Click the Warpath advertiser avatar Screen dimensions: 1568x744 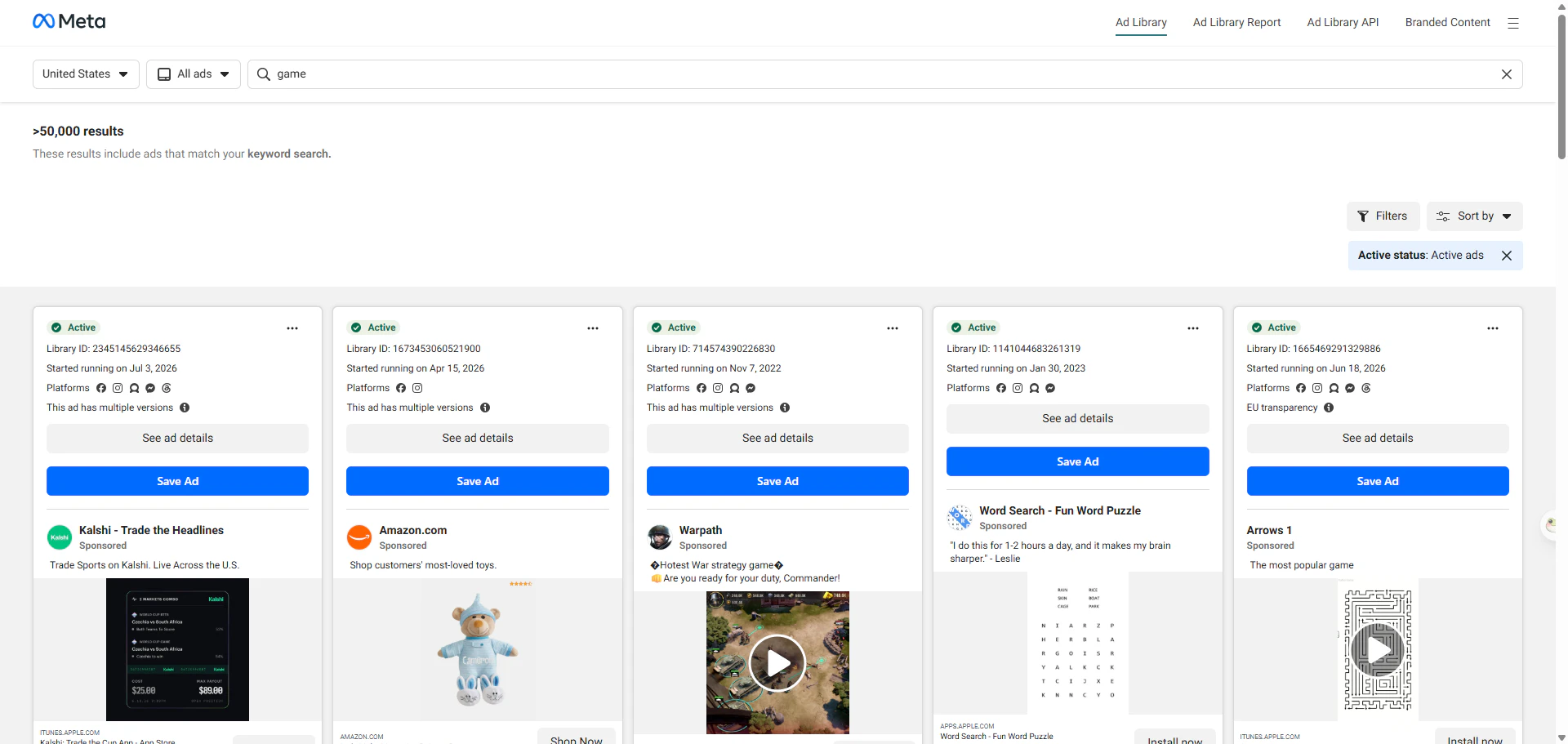pyautogui.click(x=660, y=537)
